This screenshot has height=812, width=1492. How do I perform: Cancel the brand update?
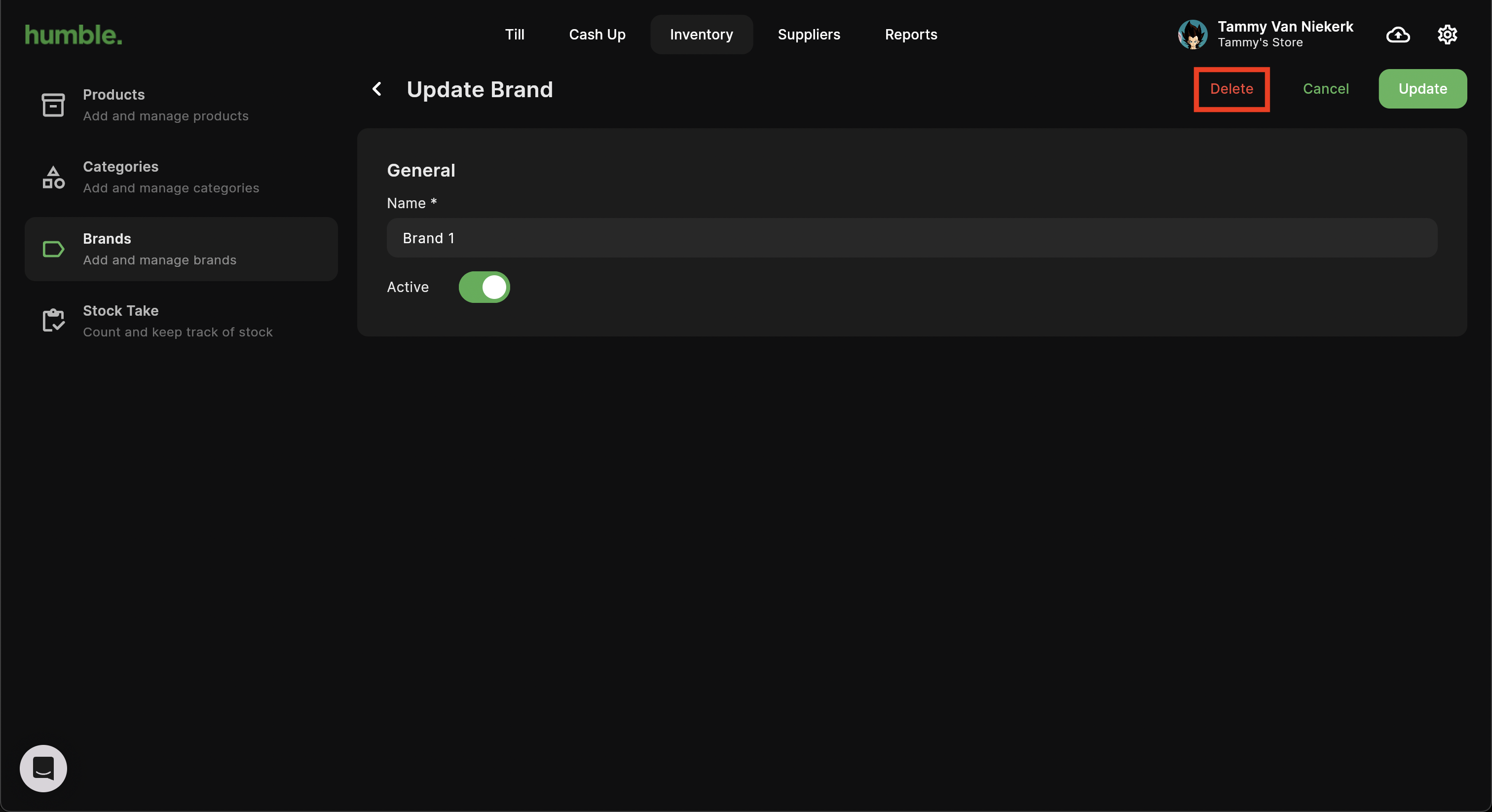1326,89
